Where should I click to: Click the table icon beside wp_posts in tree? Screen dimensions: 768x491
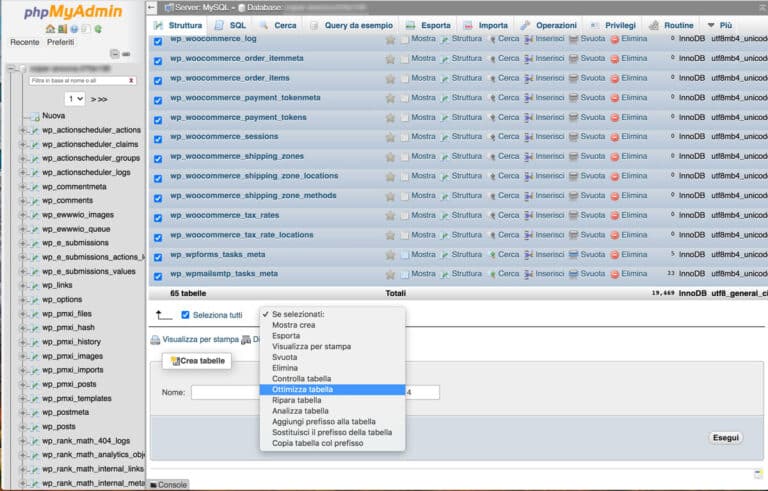pos(35,427)
